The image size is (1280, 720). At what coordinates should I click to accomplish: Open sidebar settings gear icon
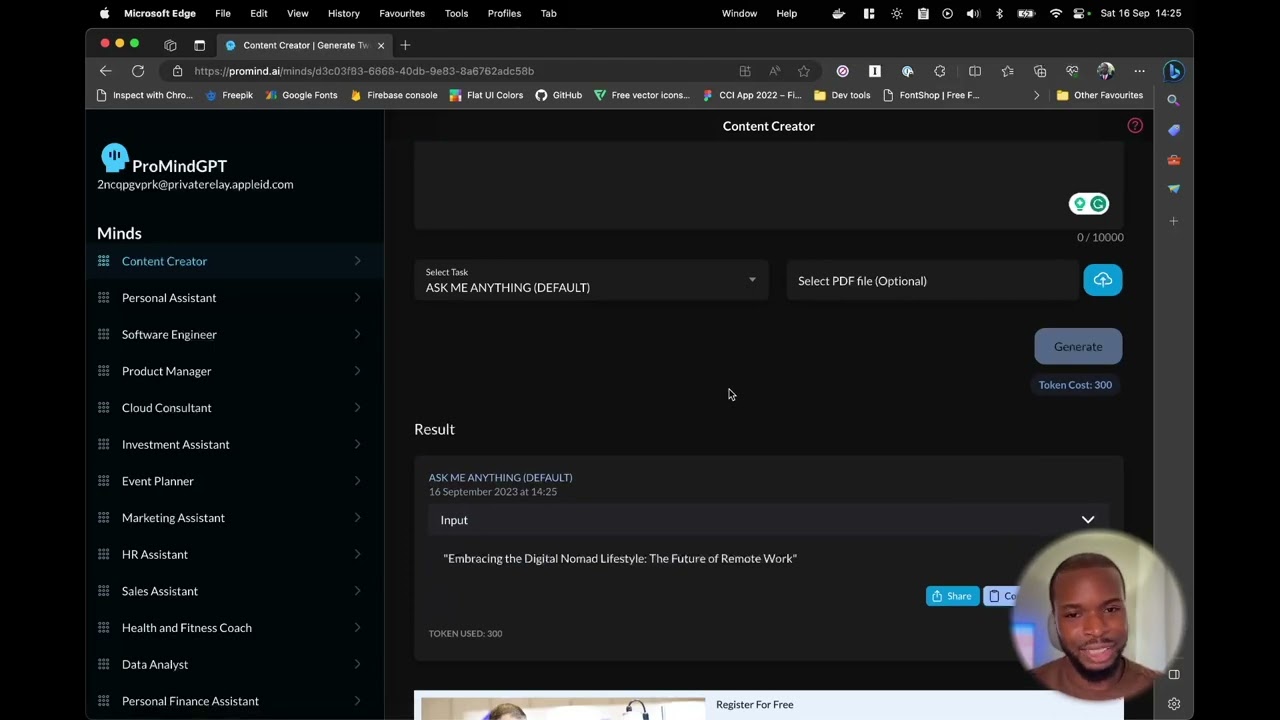[x=1174, y=704]
